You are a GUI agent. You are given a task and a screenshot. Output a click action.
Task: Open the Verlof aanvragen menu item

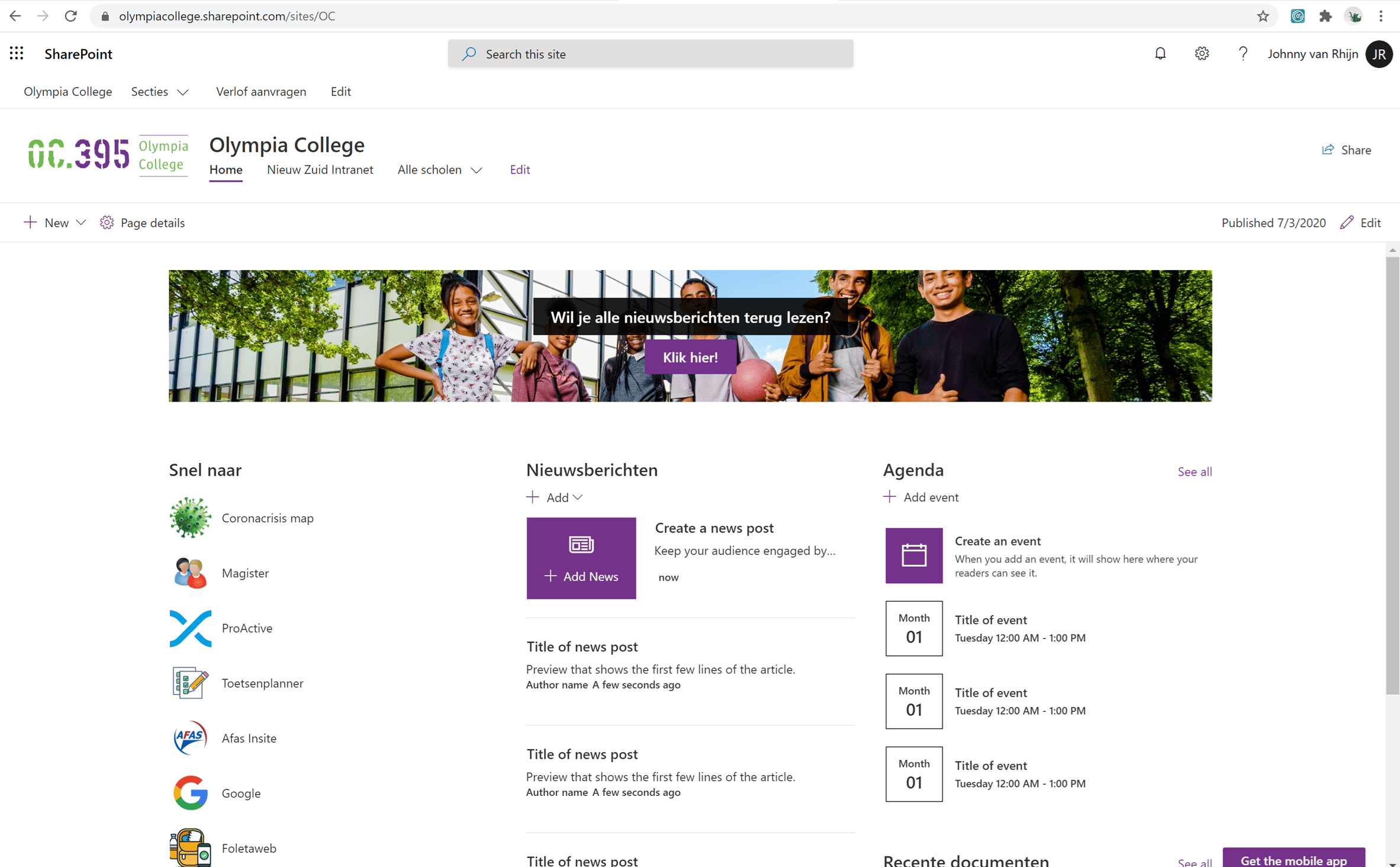260,92
